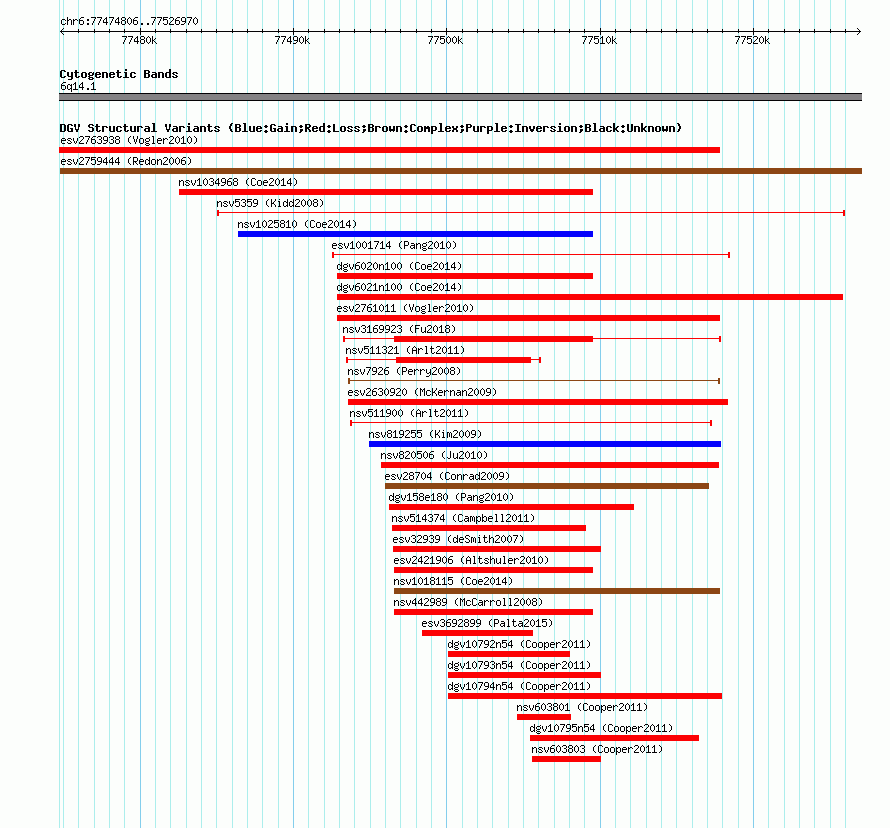This screenshot has width=890, height=828.
Task: Select the brown nsv1018115 complex bar
Action: (x=557, y=591)
